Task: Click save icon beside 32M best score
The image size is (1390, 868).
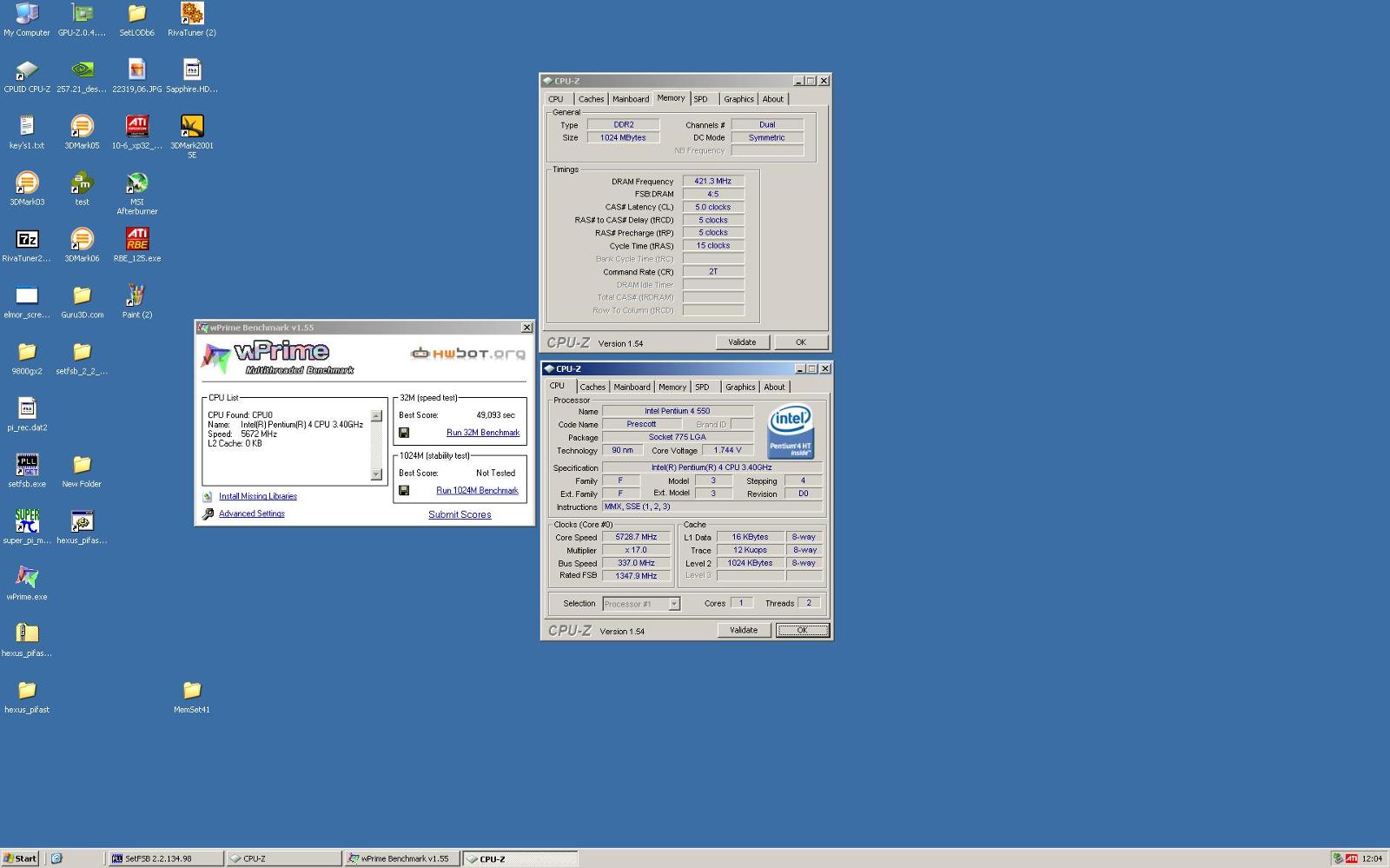Action: click(x=404, y=433)
